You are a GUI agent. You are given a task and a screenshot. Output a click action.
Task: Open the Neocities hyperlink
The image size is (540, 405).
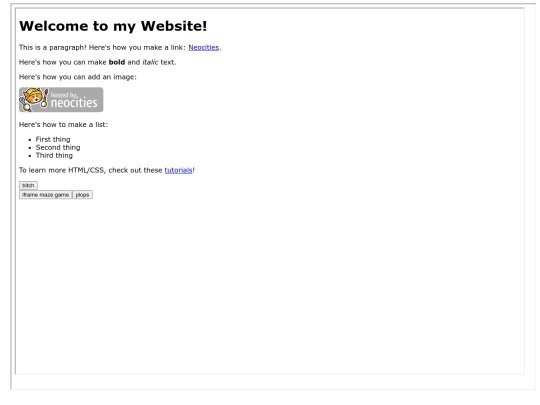pyautogui.click(x=204, y=48)
